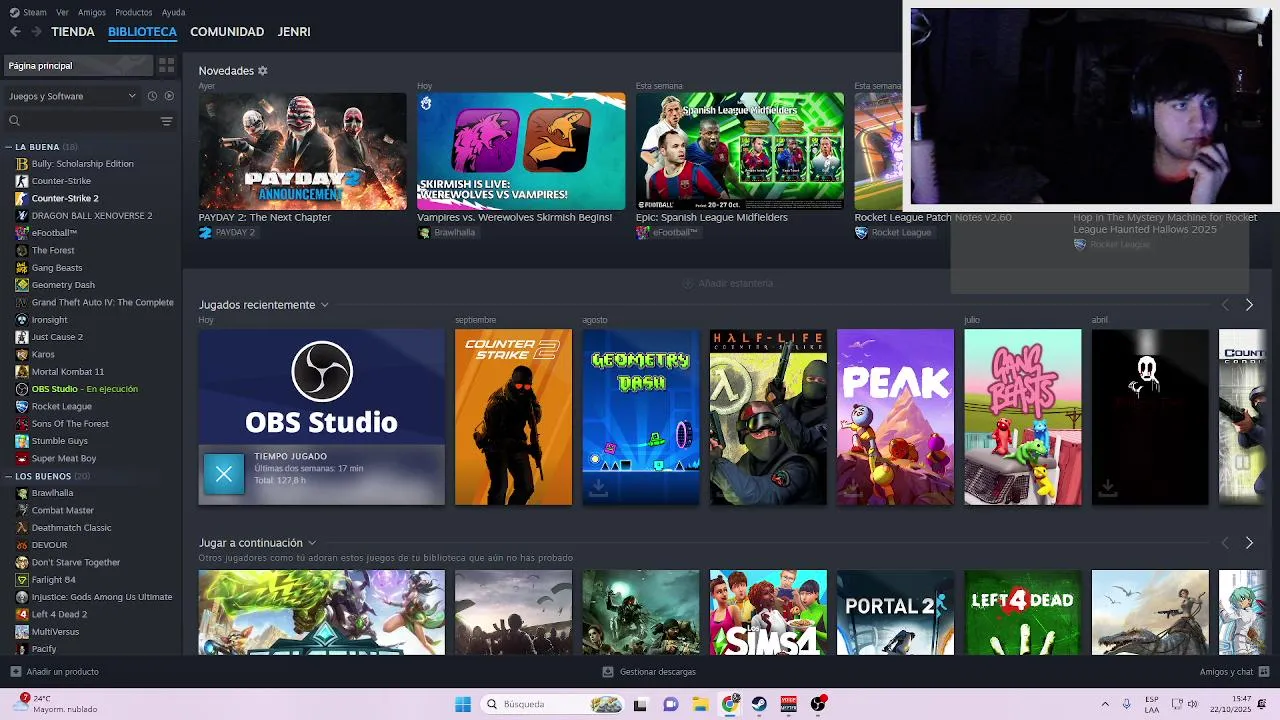The image size is (1280, 720).
Task: Click the Añadir un producto plus icon
Action: 15,672
